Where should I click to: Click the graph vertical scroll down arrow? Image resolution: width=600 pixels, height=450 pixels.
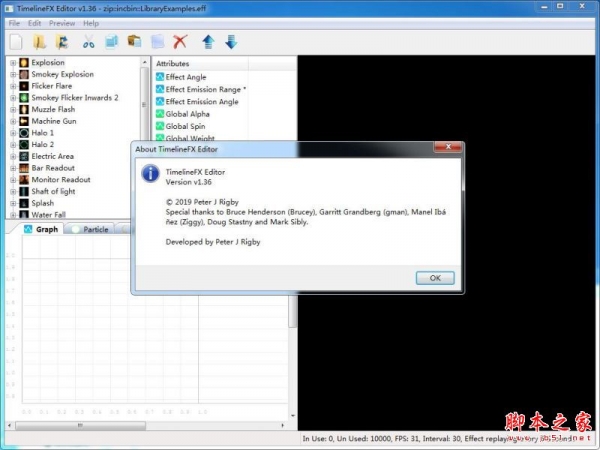pos(293,416)
